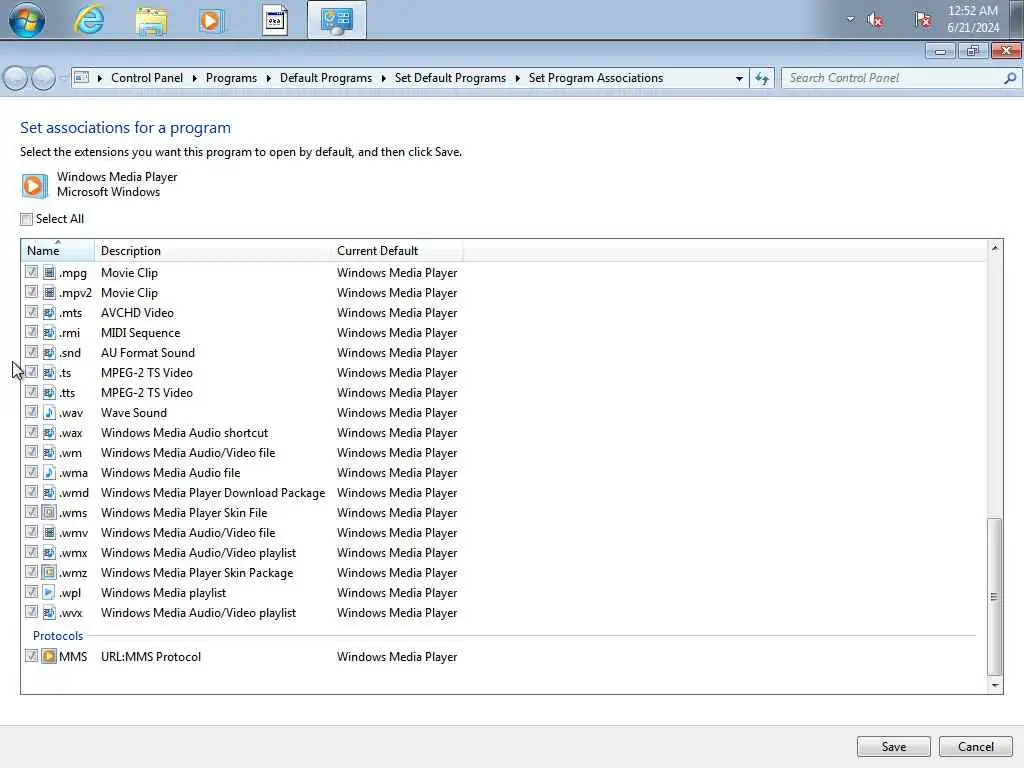The height and width of the screenshot is (768, 1024).
Task: Toggle the .wma checkbox
Action: [x=31, y=472]
